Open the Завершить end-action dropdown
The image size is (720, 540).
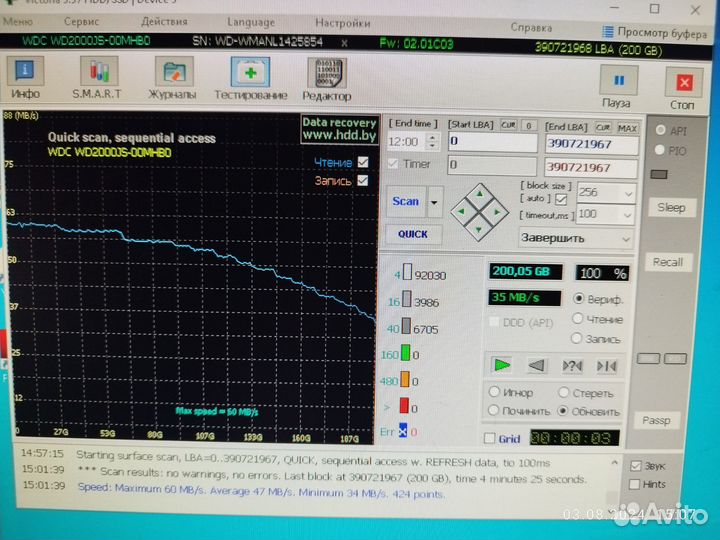coord(576,239)
